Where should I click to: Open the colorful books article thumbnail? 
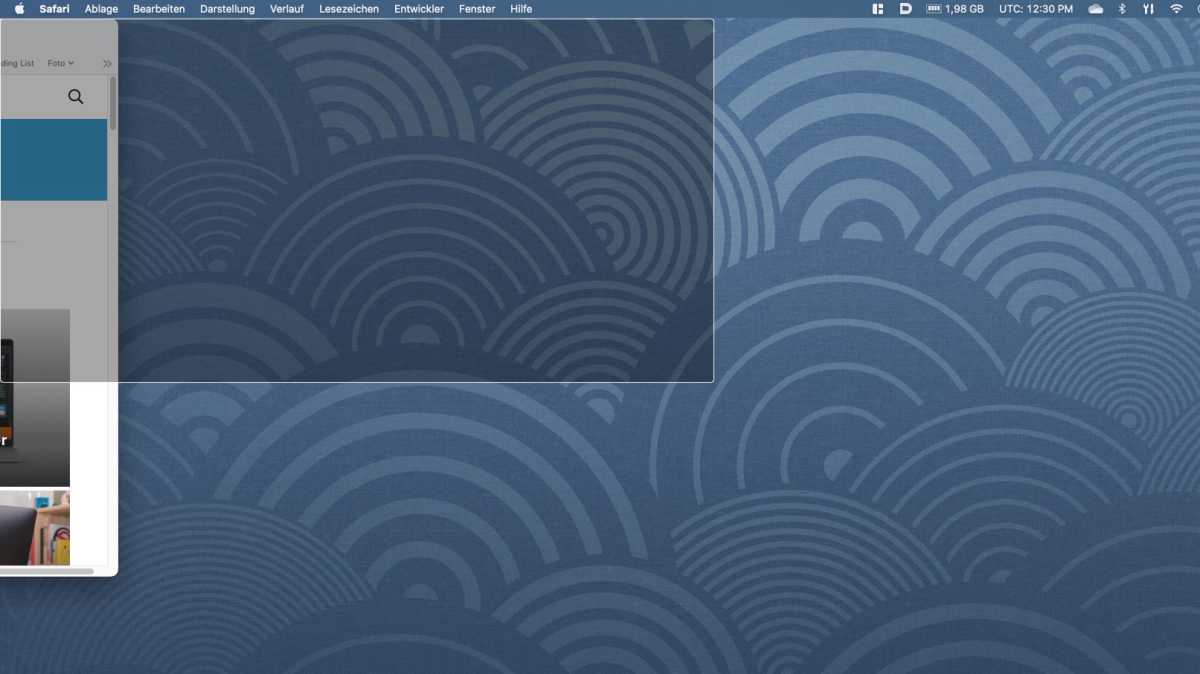35,527
